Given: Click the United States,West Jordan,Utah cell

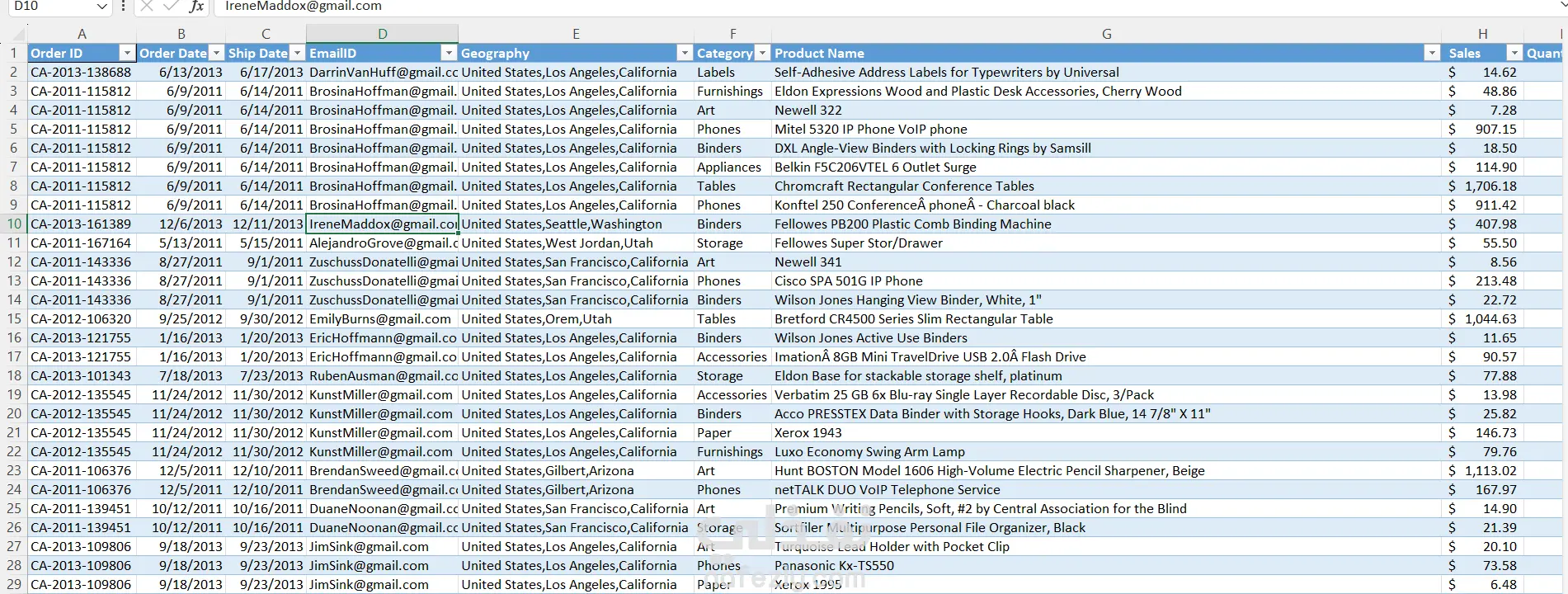Looking at the screenshot, I should [576, 243].
